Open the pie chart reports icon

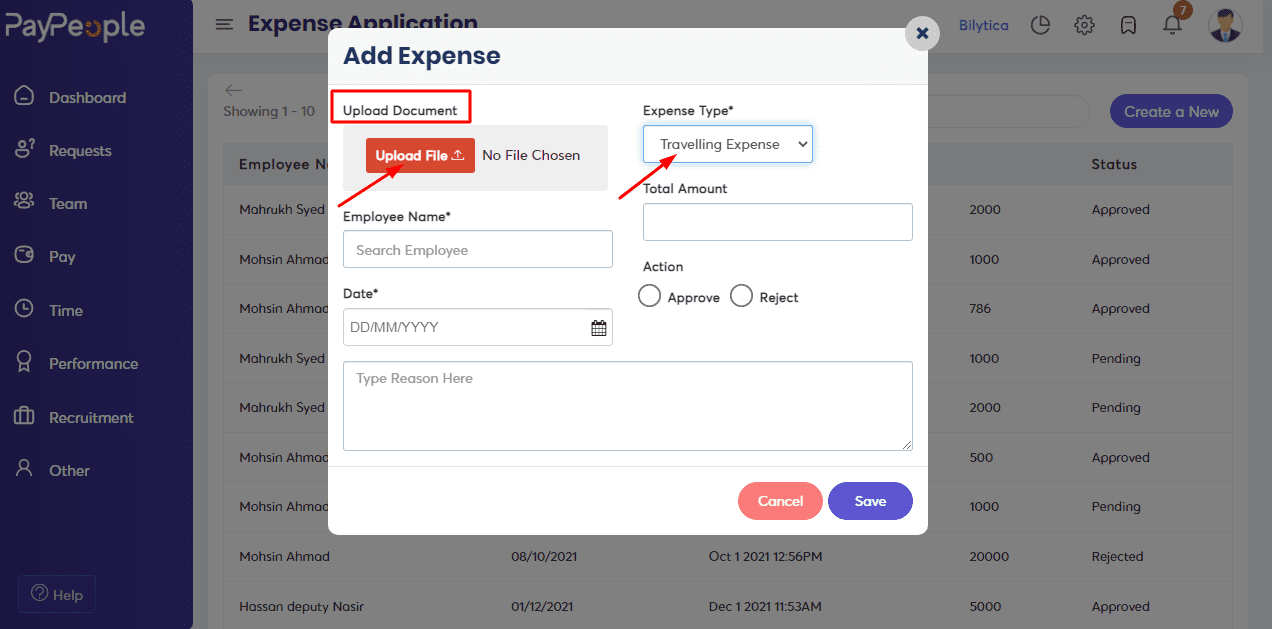(x=1040, y=25)
